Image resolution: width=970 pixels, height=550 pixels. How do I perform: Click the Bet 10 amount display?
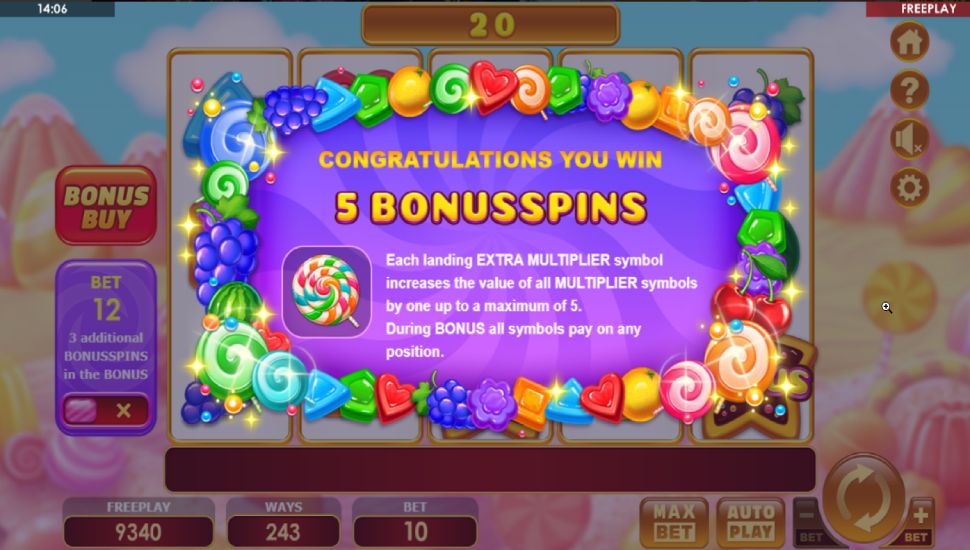[x=415, y=531]
